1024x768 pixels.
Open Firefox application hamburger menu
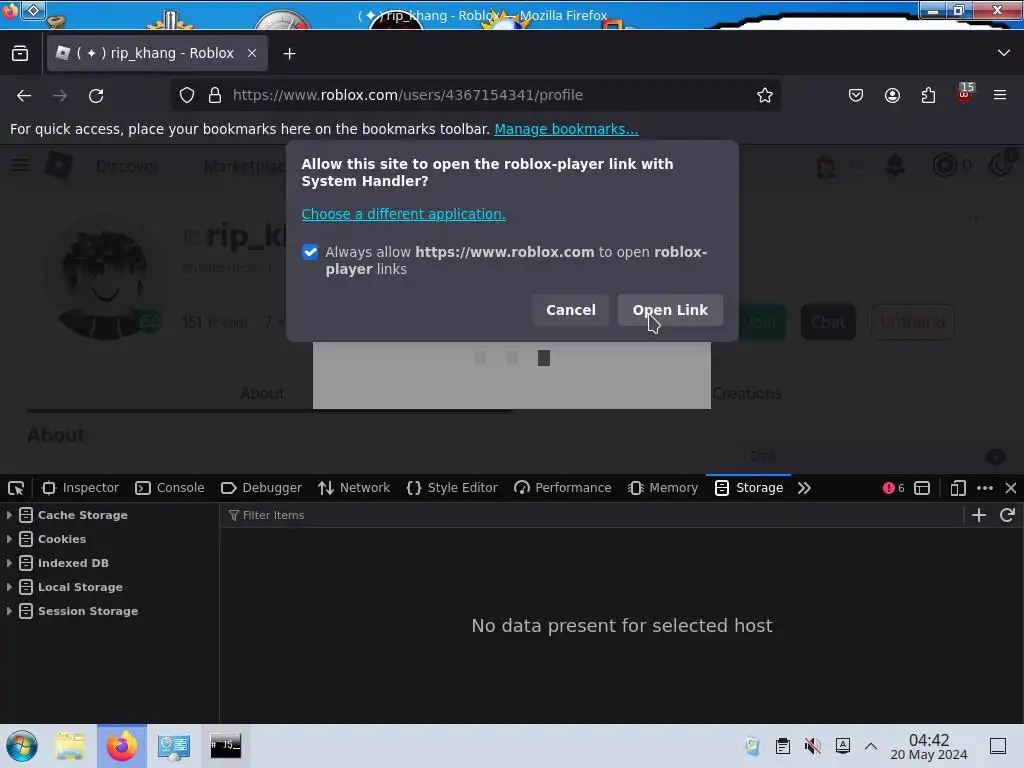(x=1000, y=95)
